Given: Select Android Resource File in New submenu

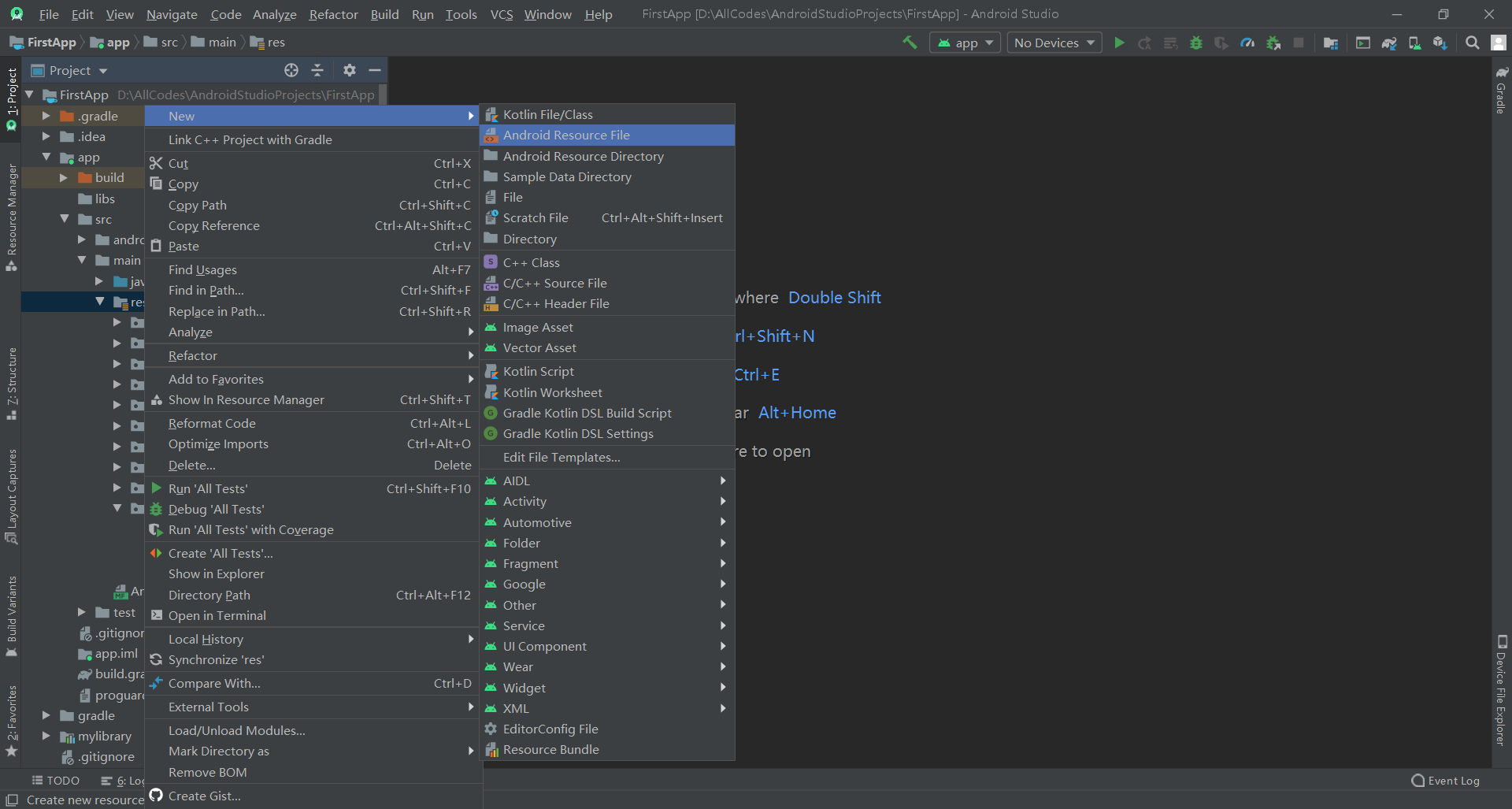Looking at the screenshot, I should point(607,135).
